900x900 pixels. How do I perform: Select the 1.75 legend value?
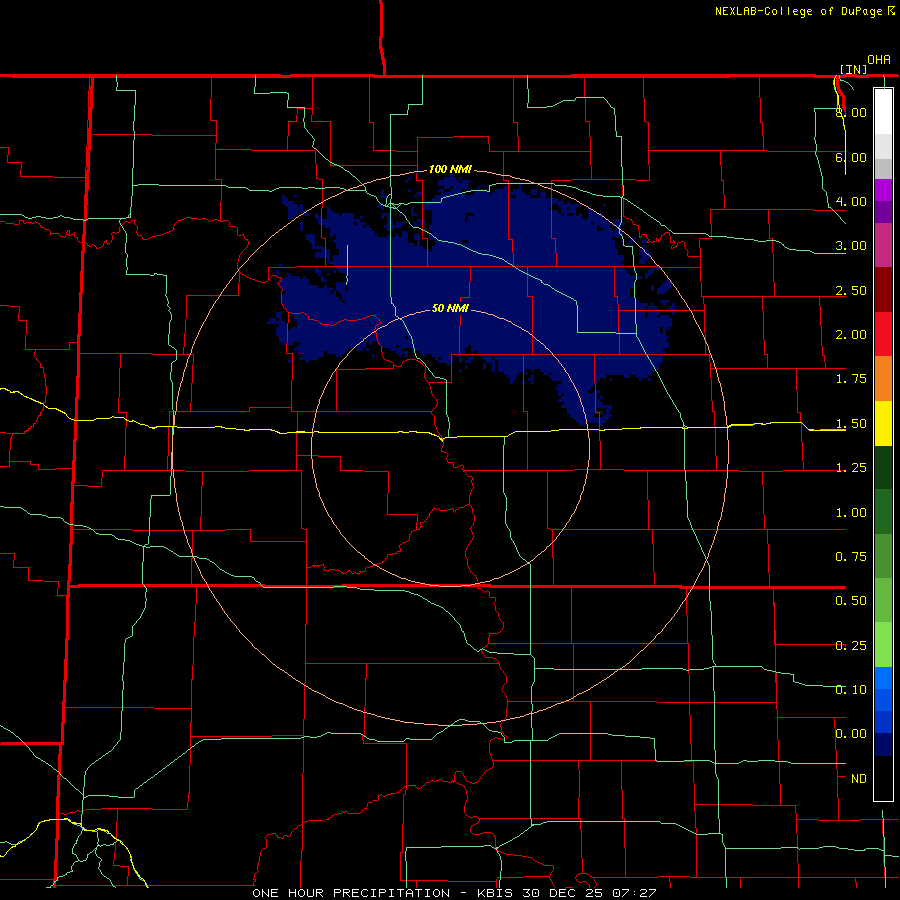coord(851,379)
